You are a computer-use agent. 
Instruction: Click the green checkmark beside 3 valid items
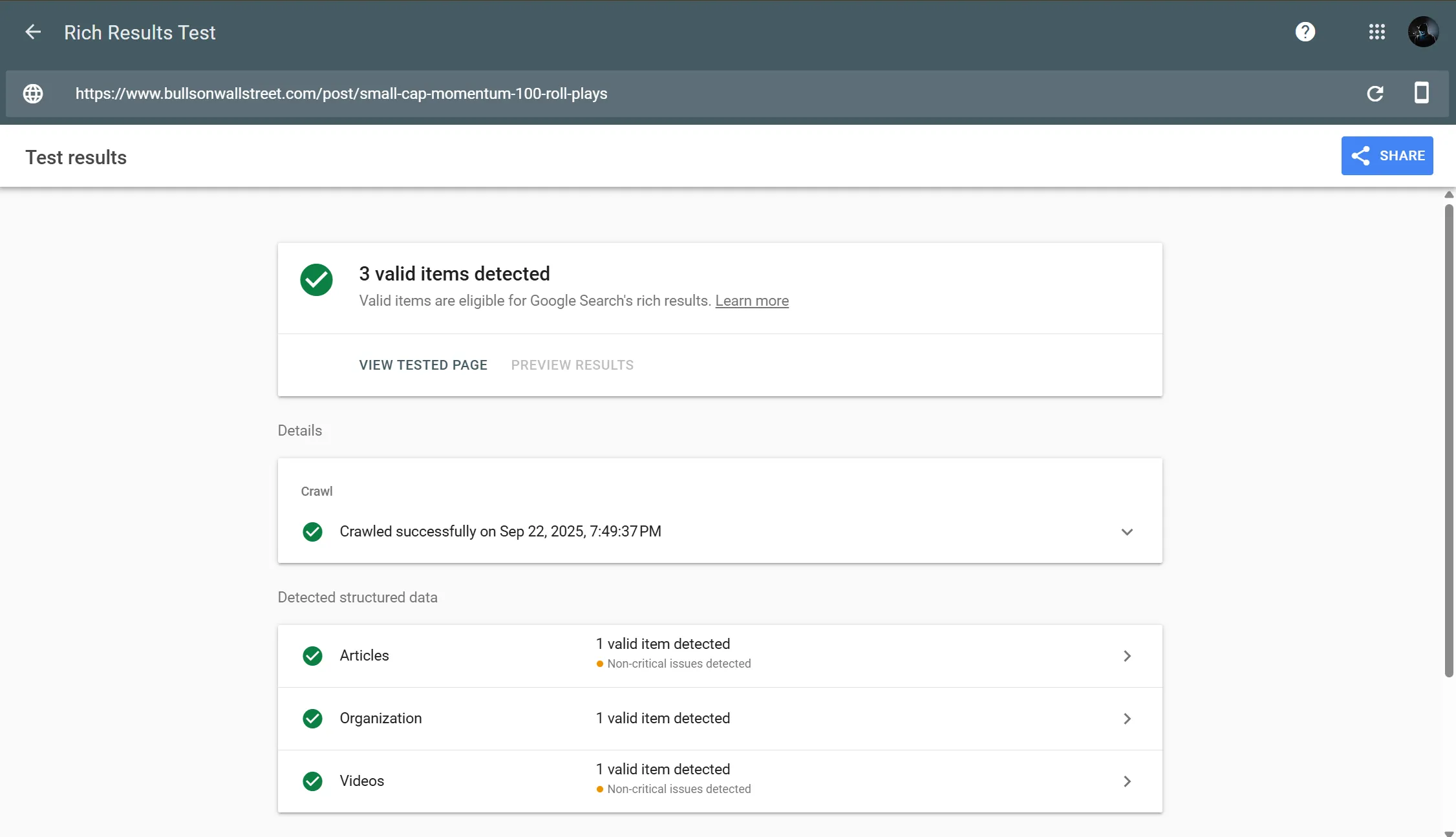316,280
